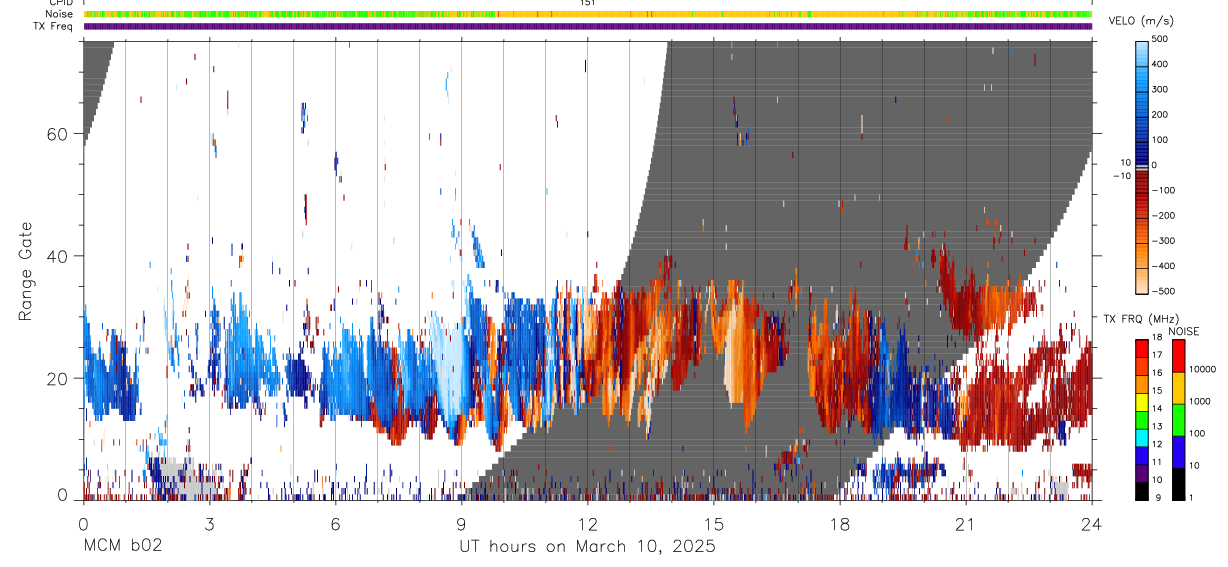Click the 14 label on TX FRQ legend
The height and width of the screenshot is (567, 1228).
[1157, 410]
